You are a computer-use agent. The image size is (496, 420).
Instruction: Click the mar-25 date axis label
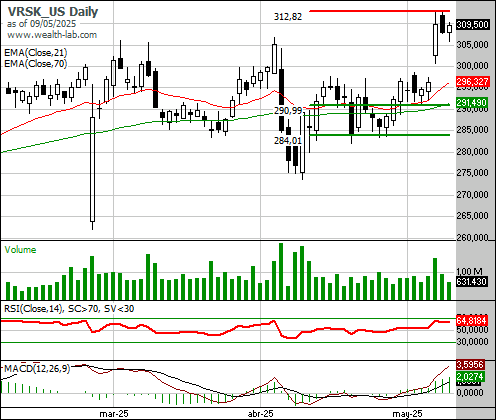(114, 414)
